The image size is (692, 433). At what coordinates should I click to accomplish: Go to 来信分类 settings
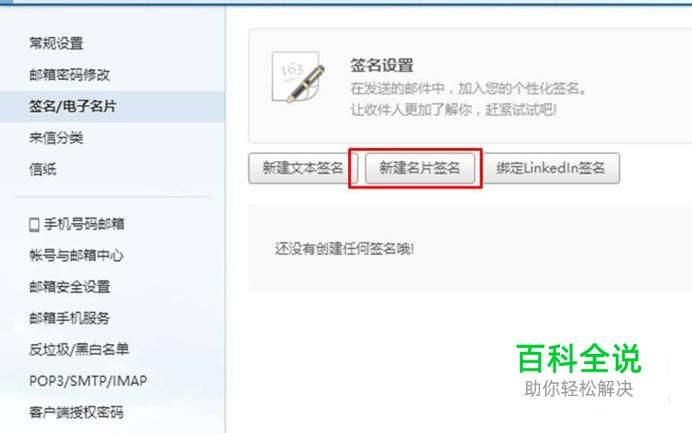[x=56, y=138]
